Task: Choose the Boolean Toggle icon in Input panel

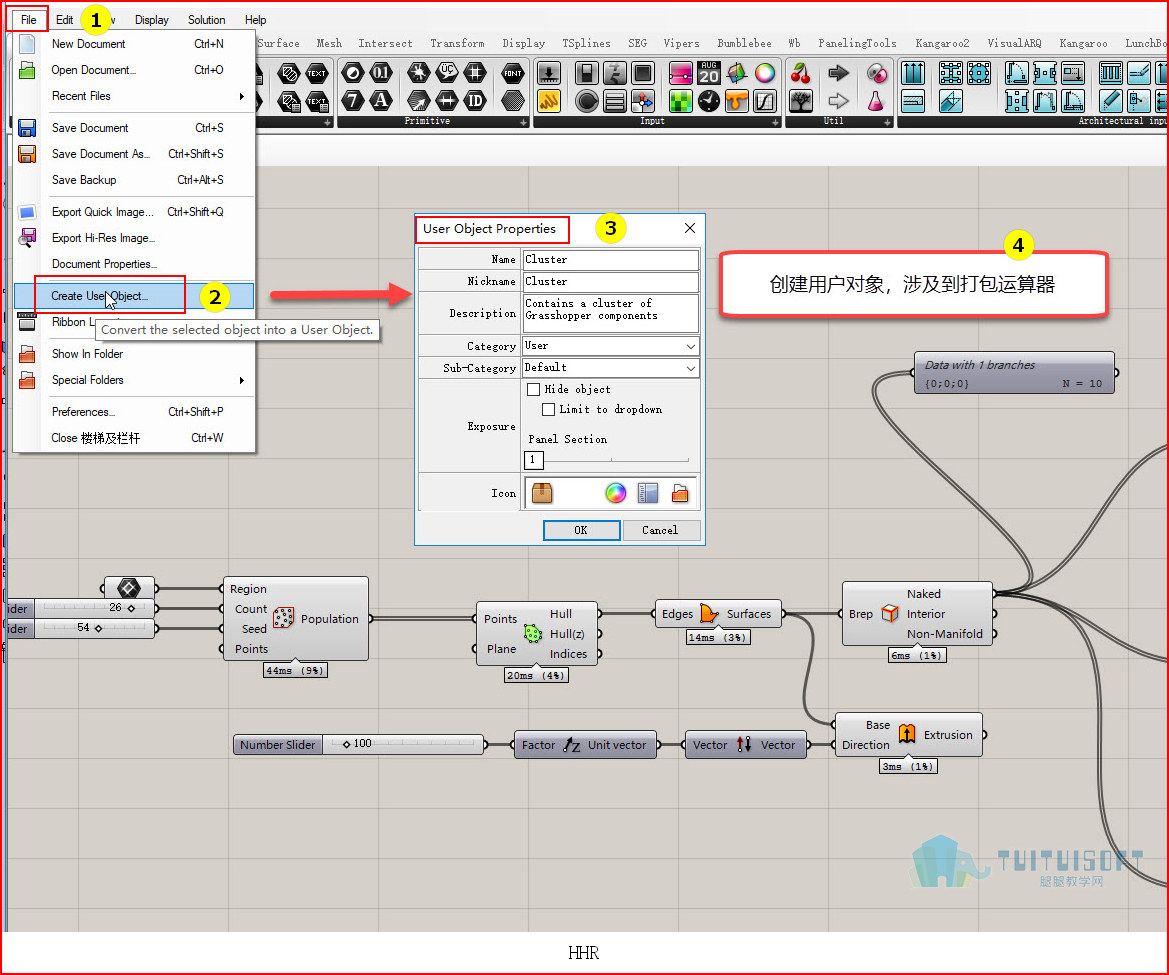Action: [587, 73]
